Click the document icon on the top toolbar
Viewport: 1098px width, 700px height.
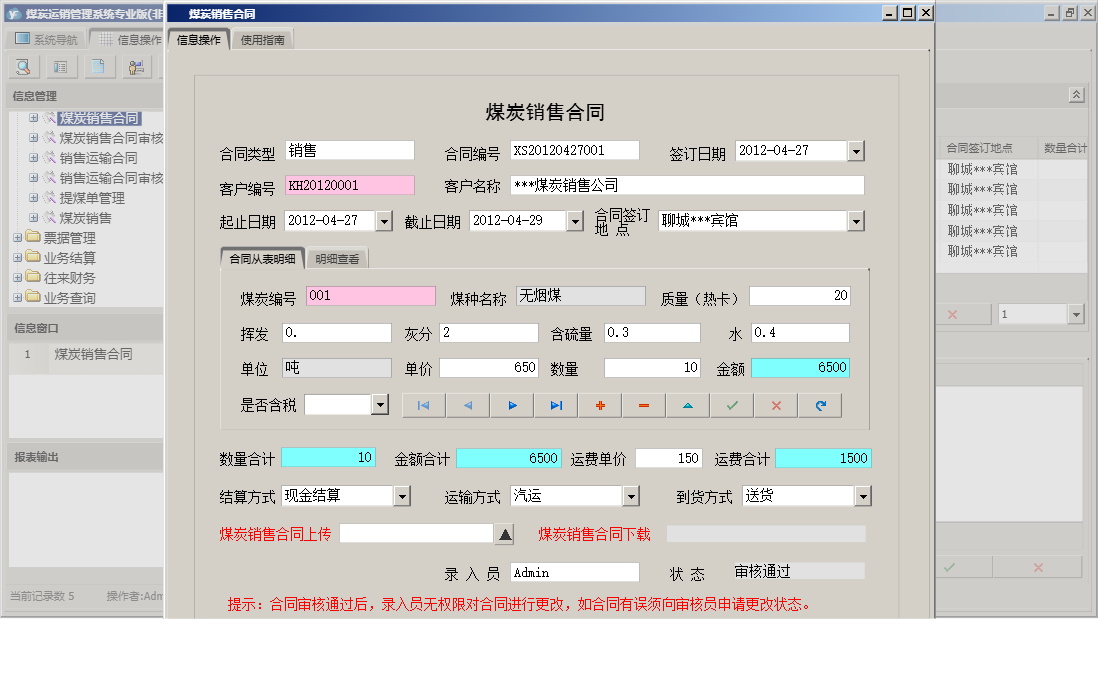[x=97, y=66]
